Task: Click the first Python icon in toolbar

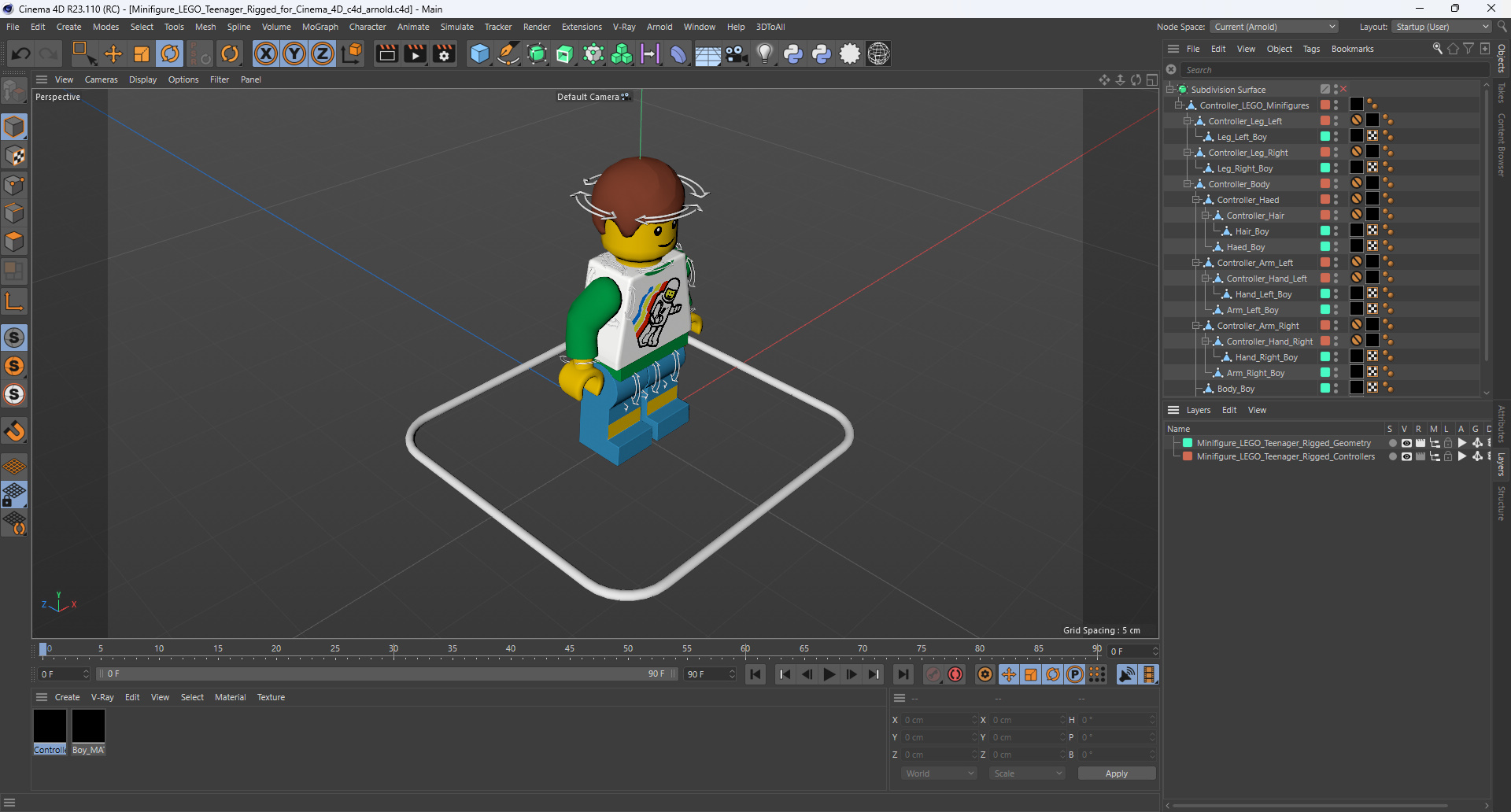Action: pyautogui.click(x=793, y=54)
